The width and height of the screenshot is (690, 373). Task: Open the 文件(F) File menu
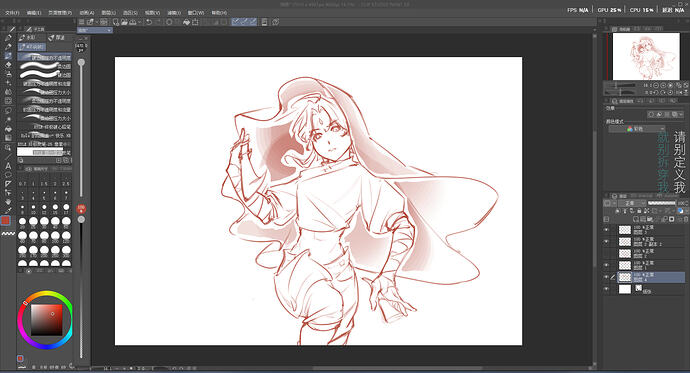click(12, 13)
